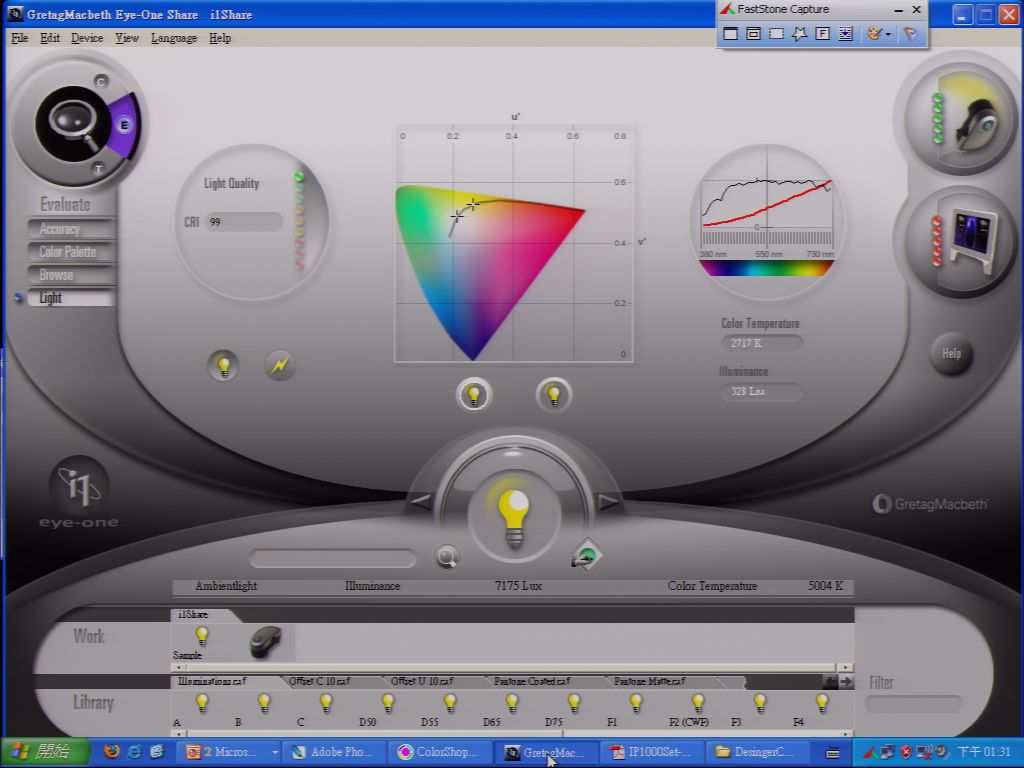Toggle the right bulb below the chromaticity diagram
1024x768 pixels.
[x=554, y=395]
